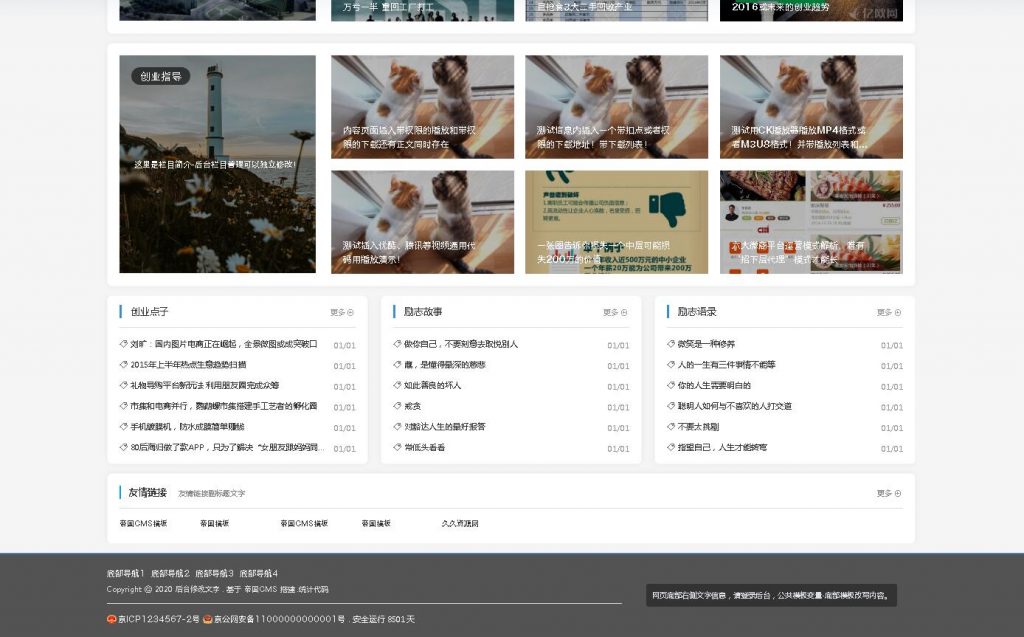Viewport: 1024px width, 637px height.
Task: Select the 励志语录 section heading
Action: click(697, 312)
